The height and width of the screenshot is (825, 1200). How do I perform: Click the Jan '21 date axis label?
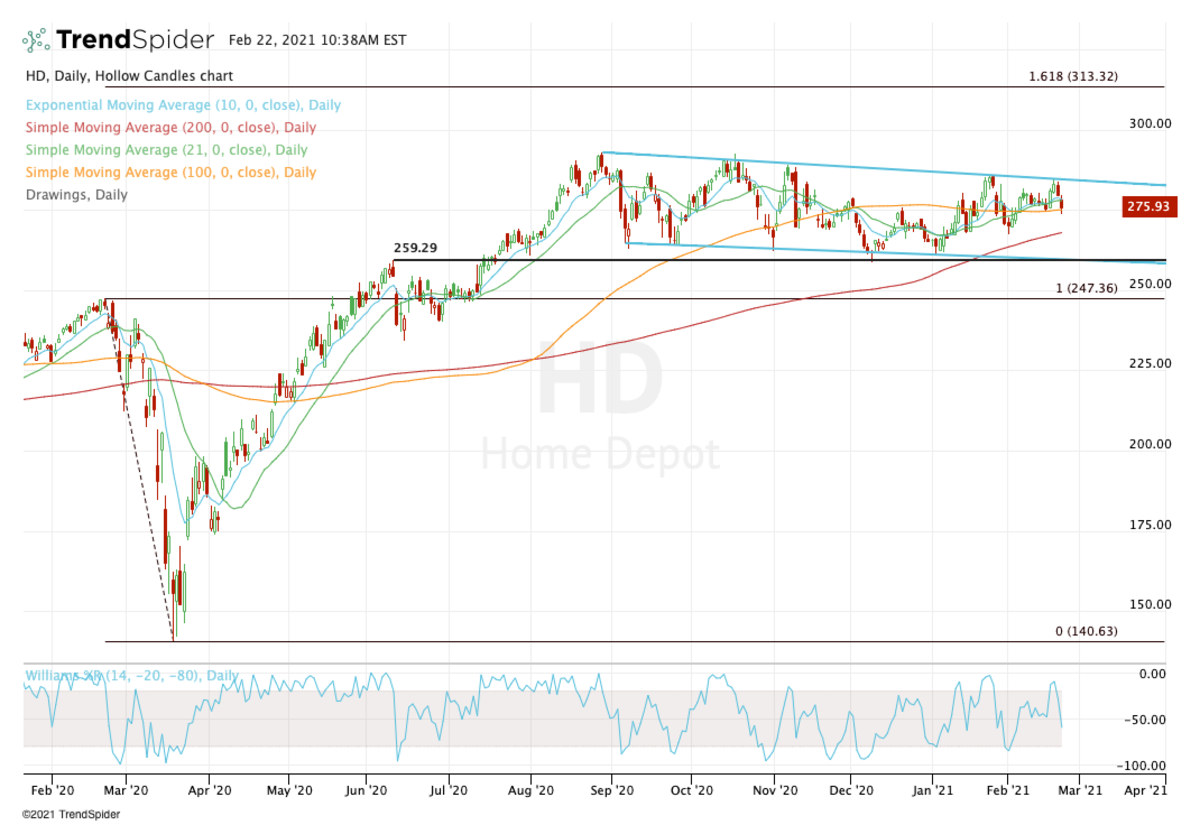[933, 789]
